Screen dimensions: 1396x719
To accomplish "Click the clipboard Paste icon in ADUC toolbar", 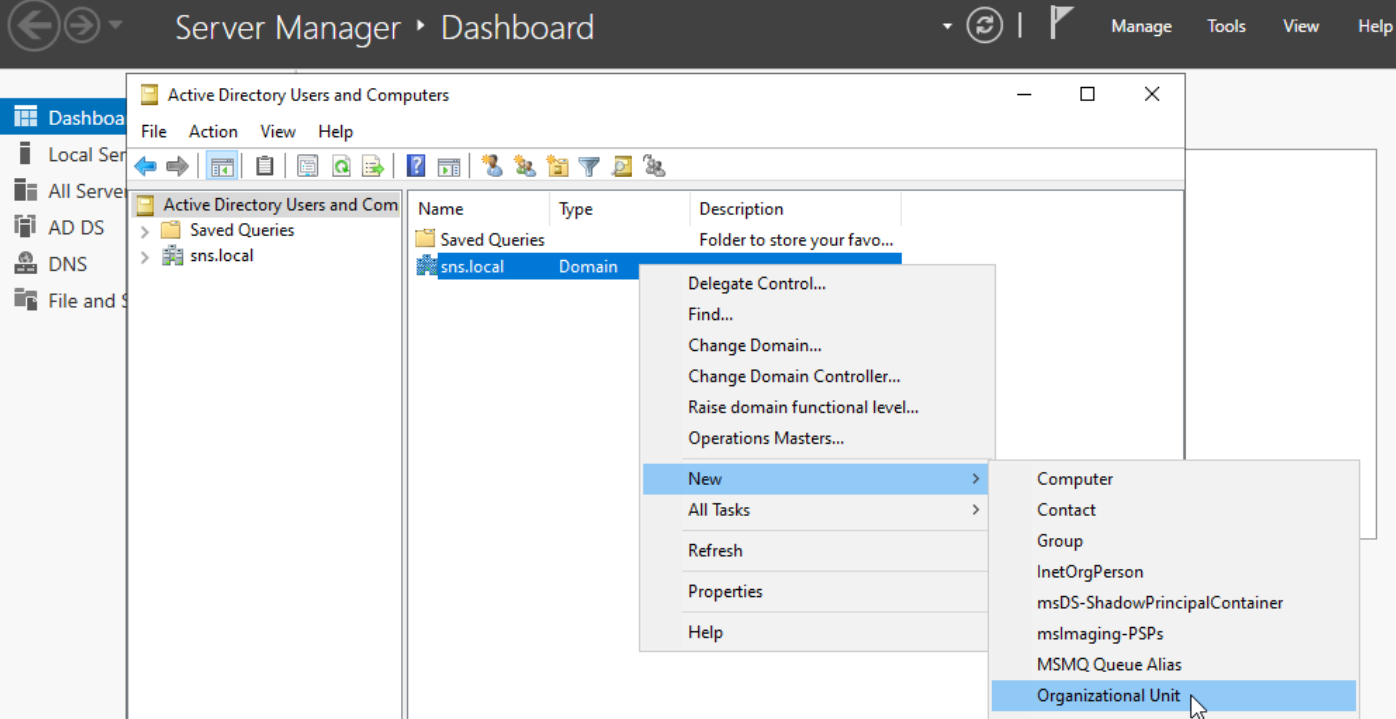I will pos(264,166).
